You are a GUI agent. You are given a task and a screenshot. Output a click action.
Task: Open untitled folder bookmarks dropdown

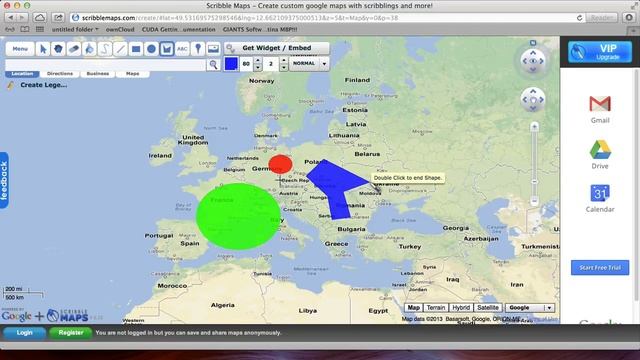(x=75, y=29)
